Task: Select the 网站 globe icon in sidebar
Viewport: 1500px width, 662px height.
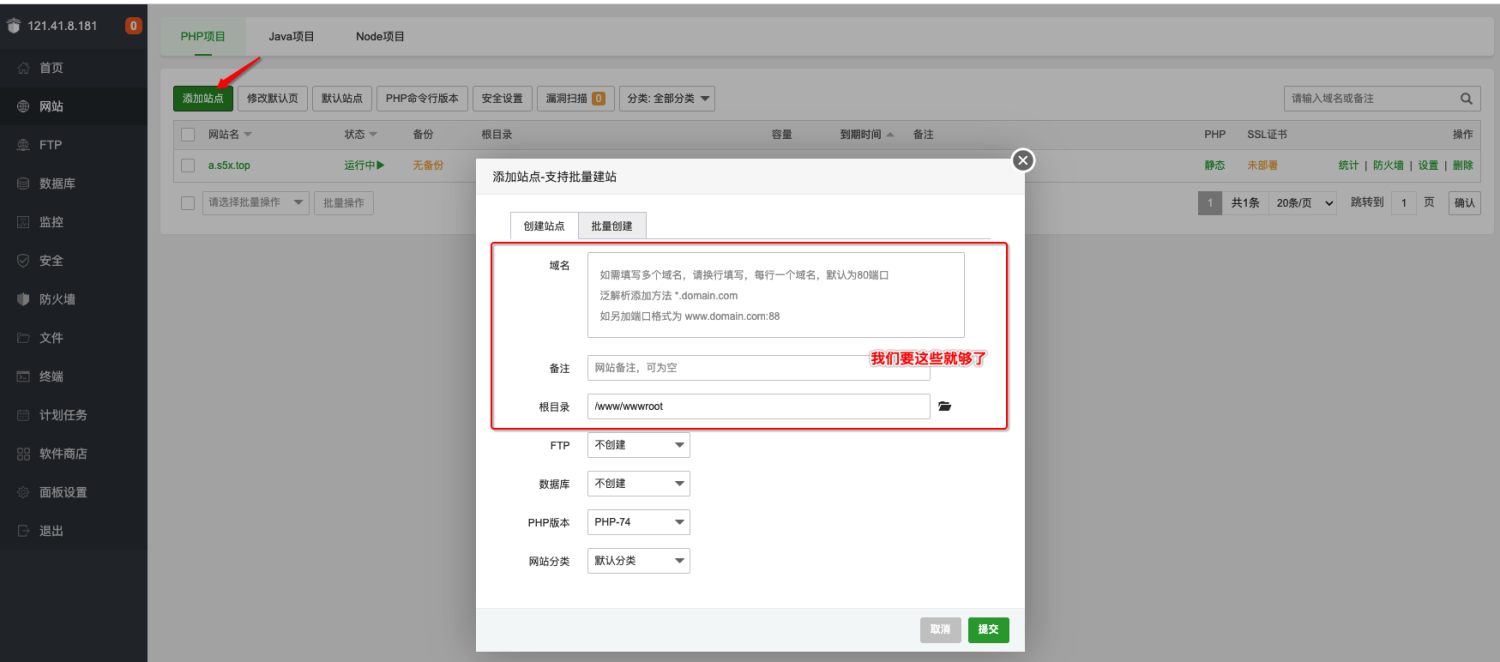Action: tap(23, 106)
